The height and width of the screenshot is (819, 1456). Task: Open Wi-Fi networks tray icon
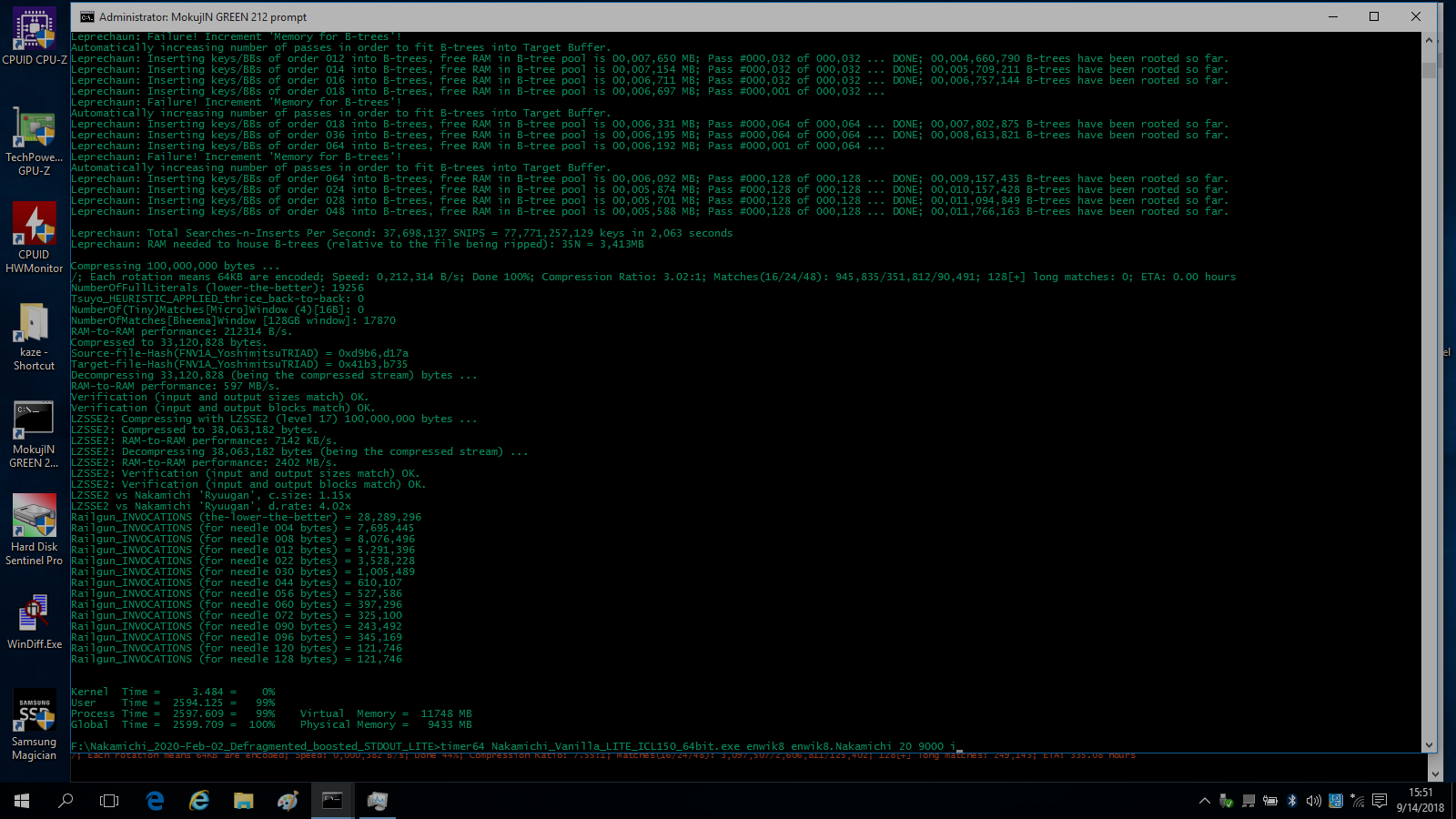pos(1358,801)
